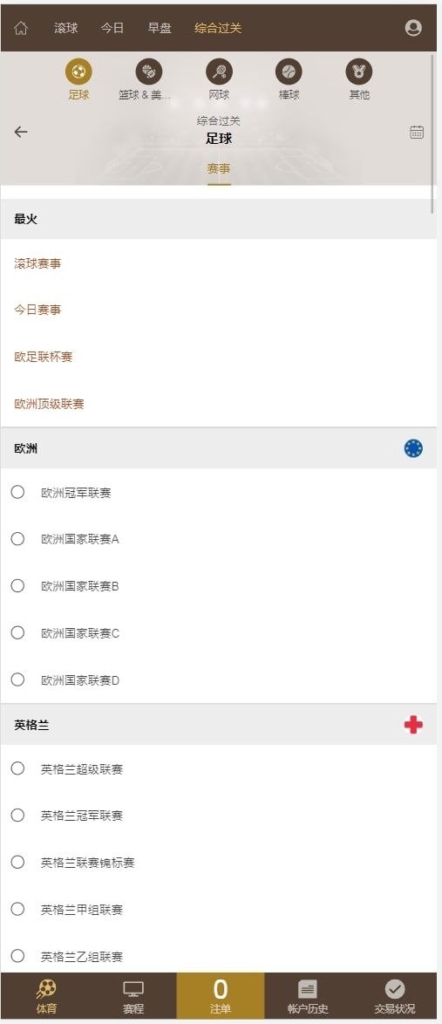442x1024 pixels.
Task: Open the calendar date picker icon
Action: [x=417, y=132]
